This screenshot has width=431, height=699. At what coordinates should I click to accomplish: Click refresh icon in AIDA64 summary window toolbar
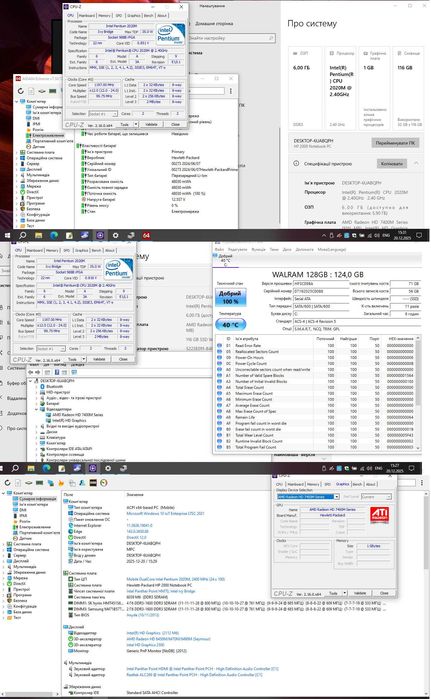point(7,483)
